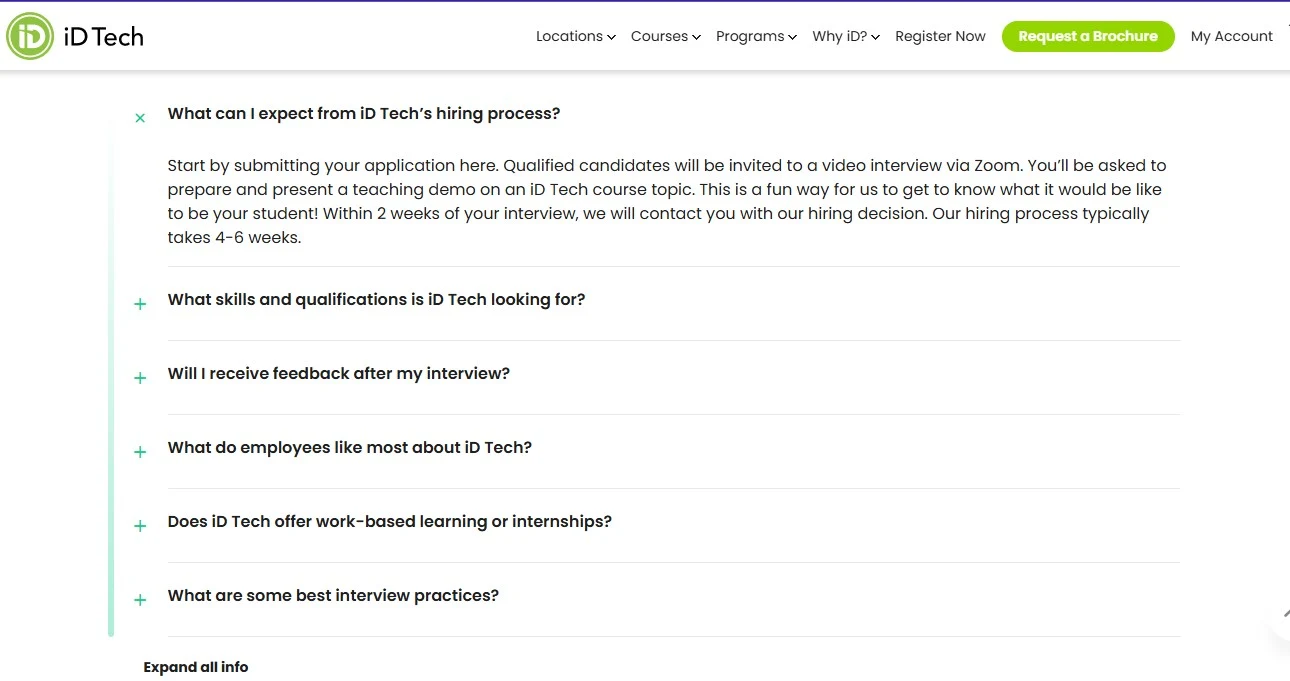The width and height of the screenshot is (1290, 681).
Task: Click the Request a Brochure button
Action: [1088, 36]
